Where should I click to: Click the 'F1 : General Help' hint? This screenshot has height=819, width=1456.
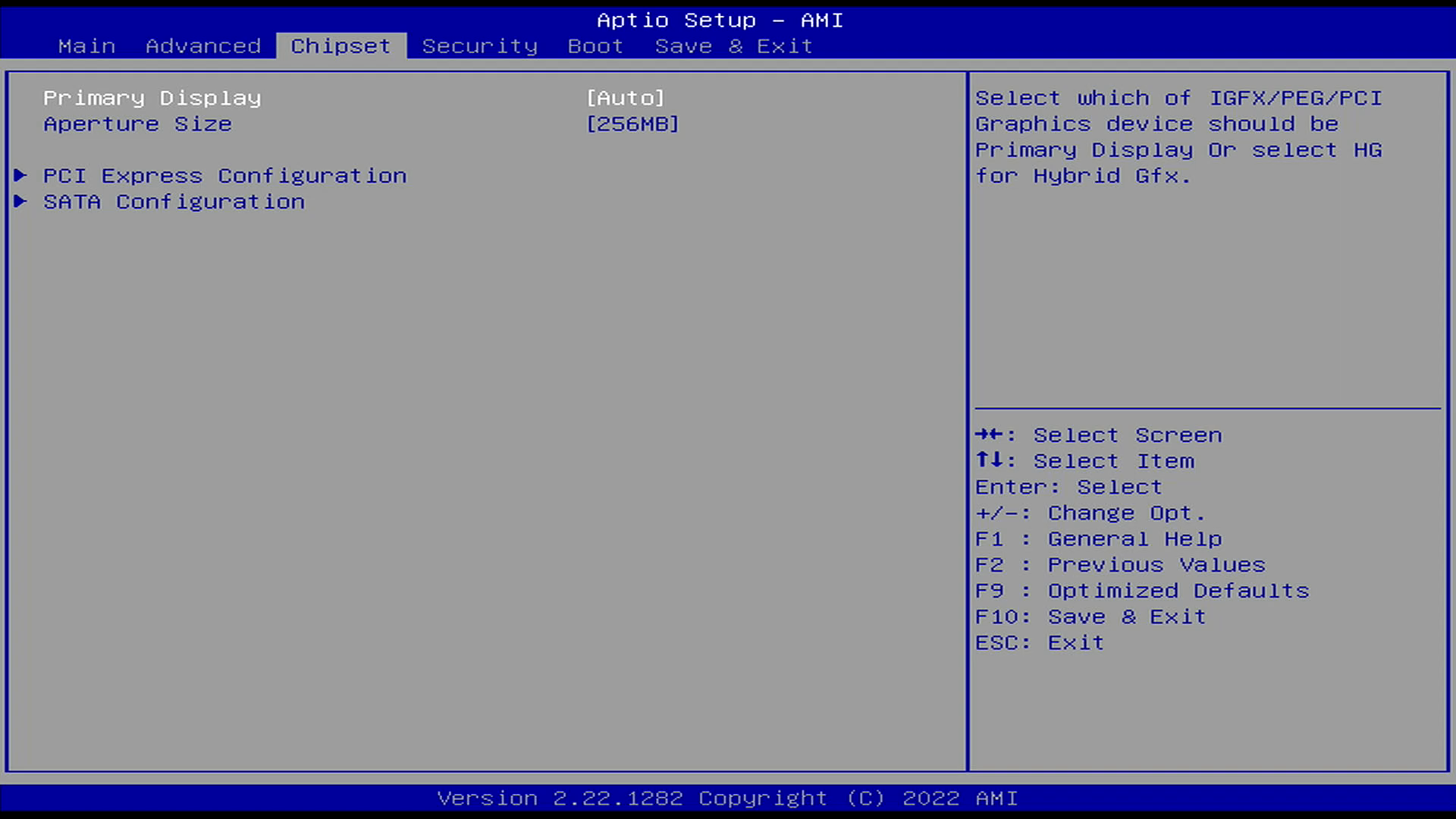click(1098, 539)
